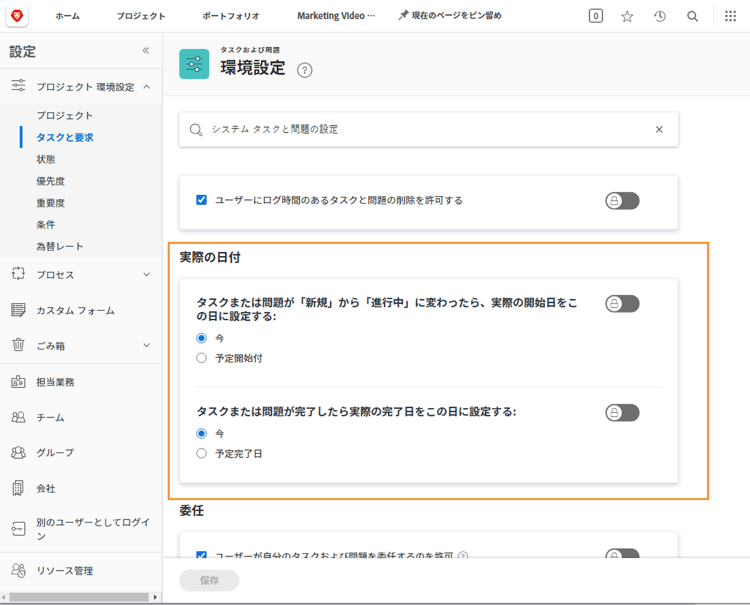Click the 会社 building icon

(x=18, y=488)
